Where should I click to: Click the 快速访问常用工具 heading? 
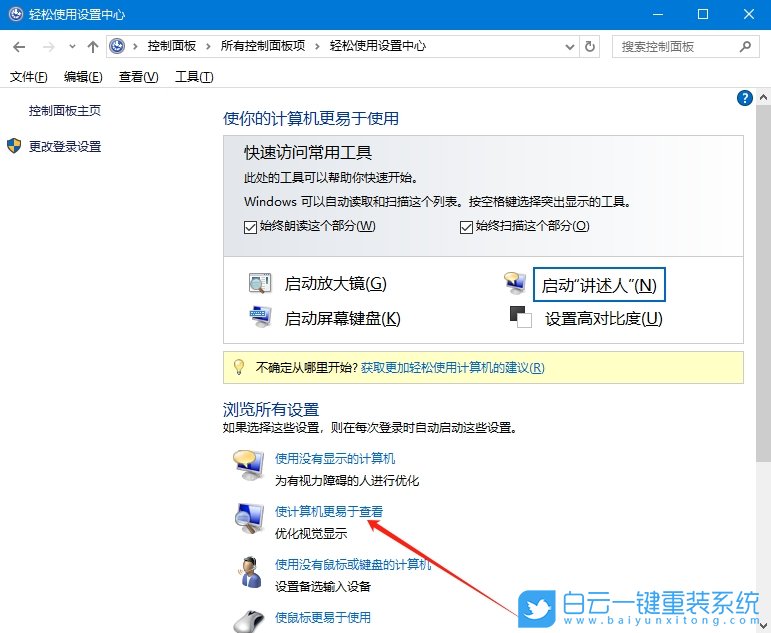[x=308, y=153]
